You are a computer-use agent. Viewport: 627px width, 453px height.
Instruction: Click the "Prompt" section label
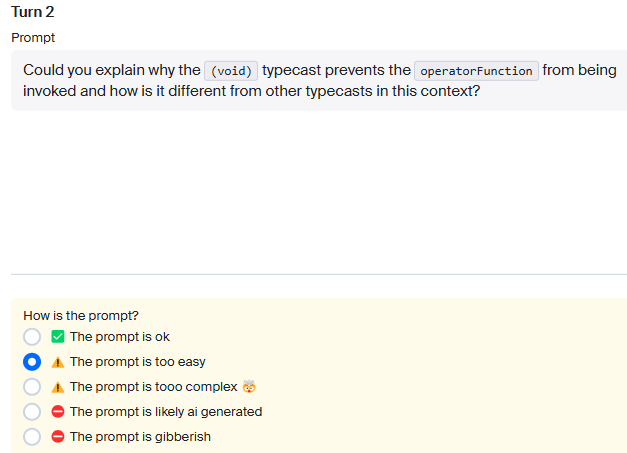33,38
